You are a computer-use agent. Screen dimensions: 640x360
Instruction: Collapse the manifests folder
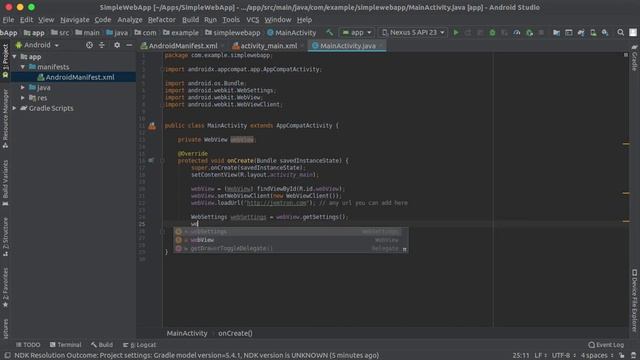23,67
